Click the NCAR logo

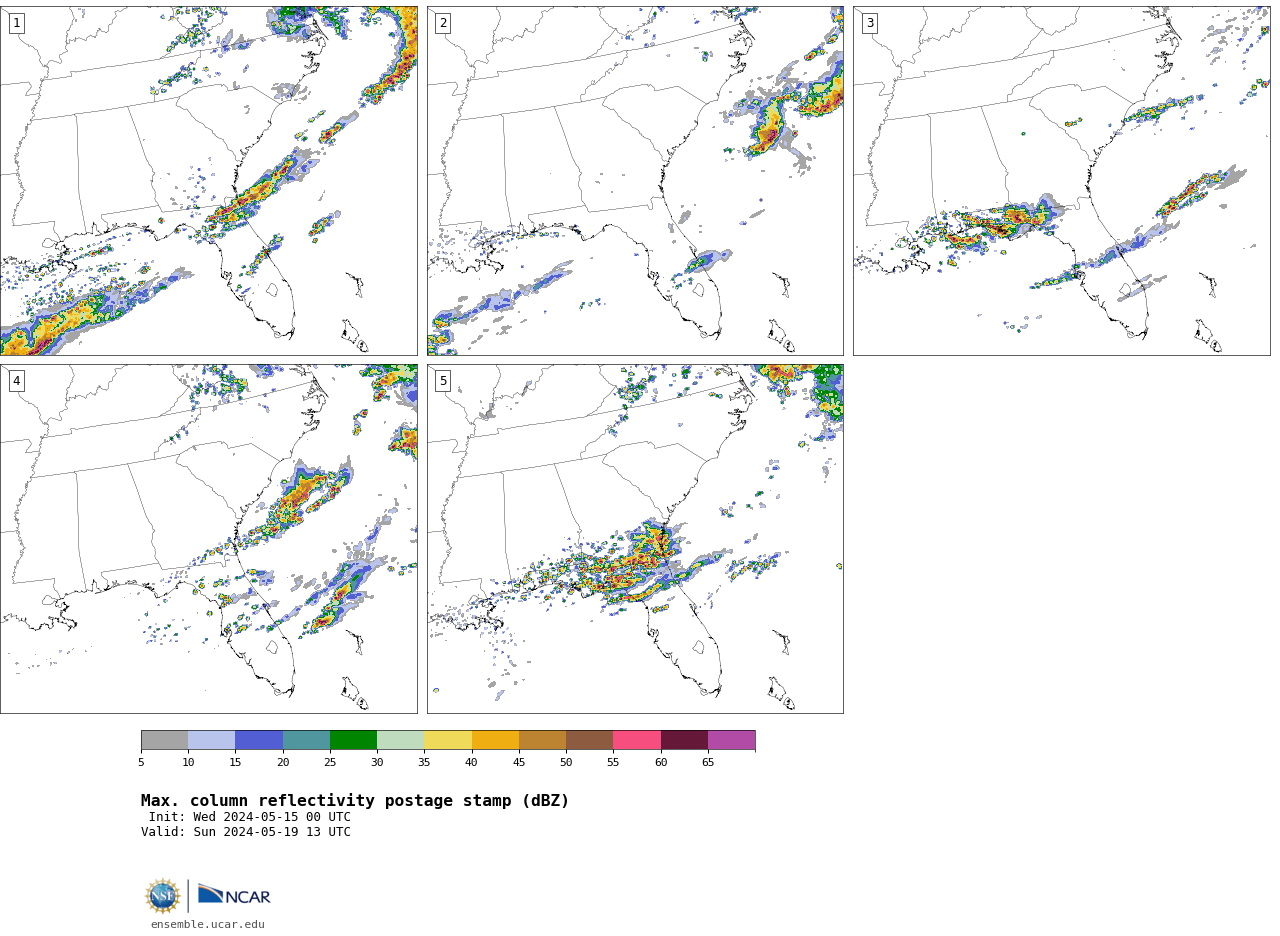[234, 895]
